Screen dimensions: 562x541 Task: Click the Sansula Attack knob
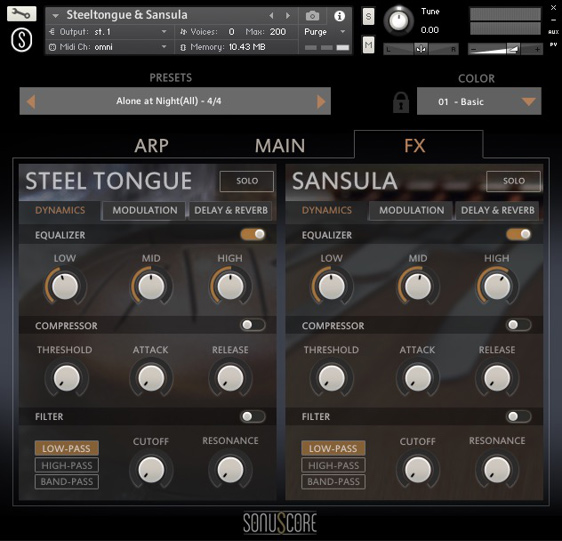(x=418, y=378)
